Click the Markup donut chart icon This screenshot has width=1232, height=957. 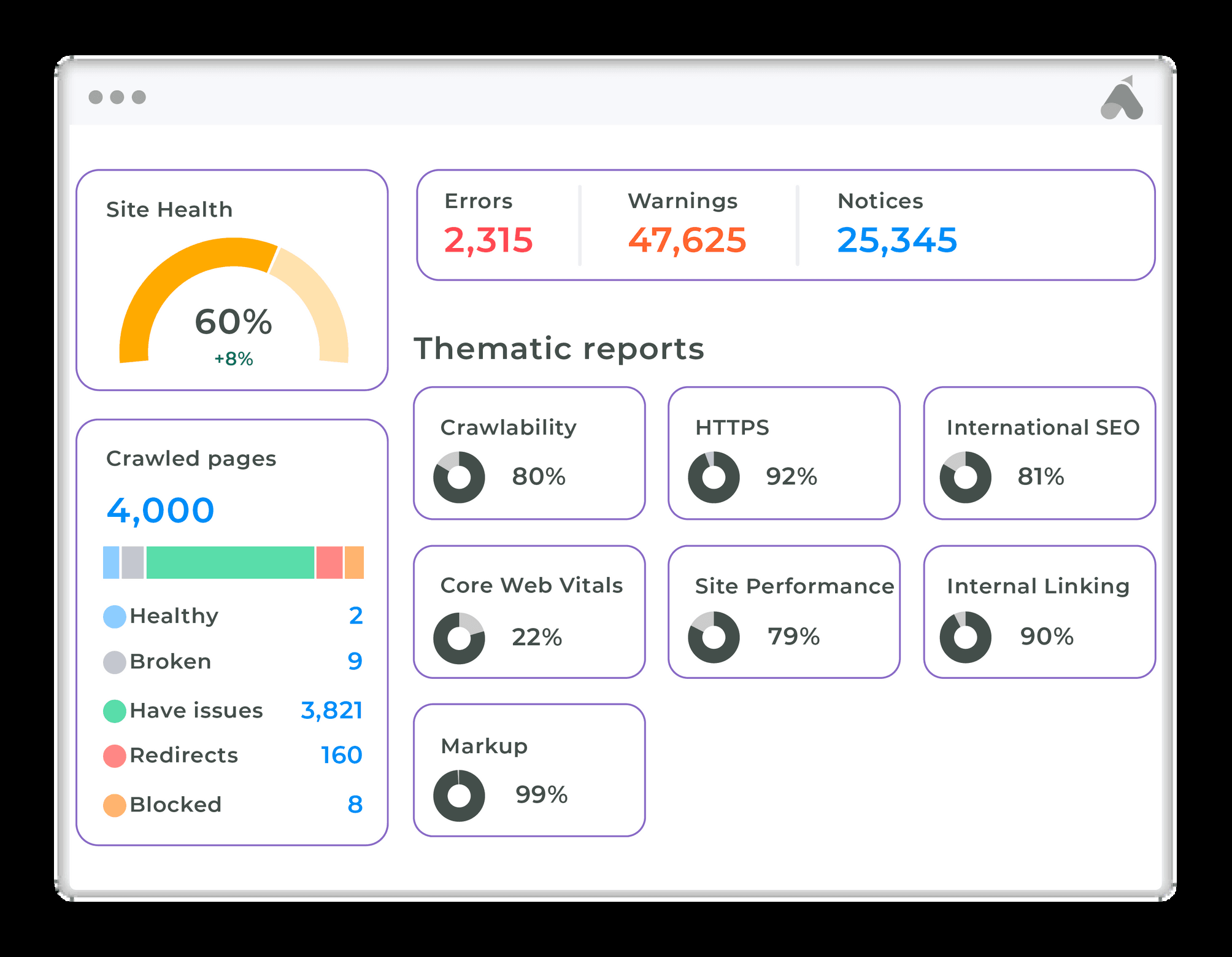tap(459, 796)
